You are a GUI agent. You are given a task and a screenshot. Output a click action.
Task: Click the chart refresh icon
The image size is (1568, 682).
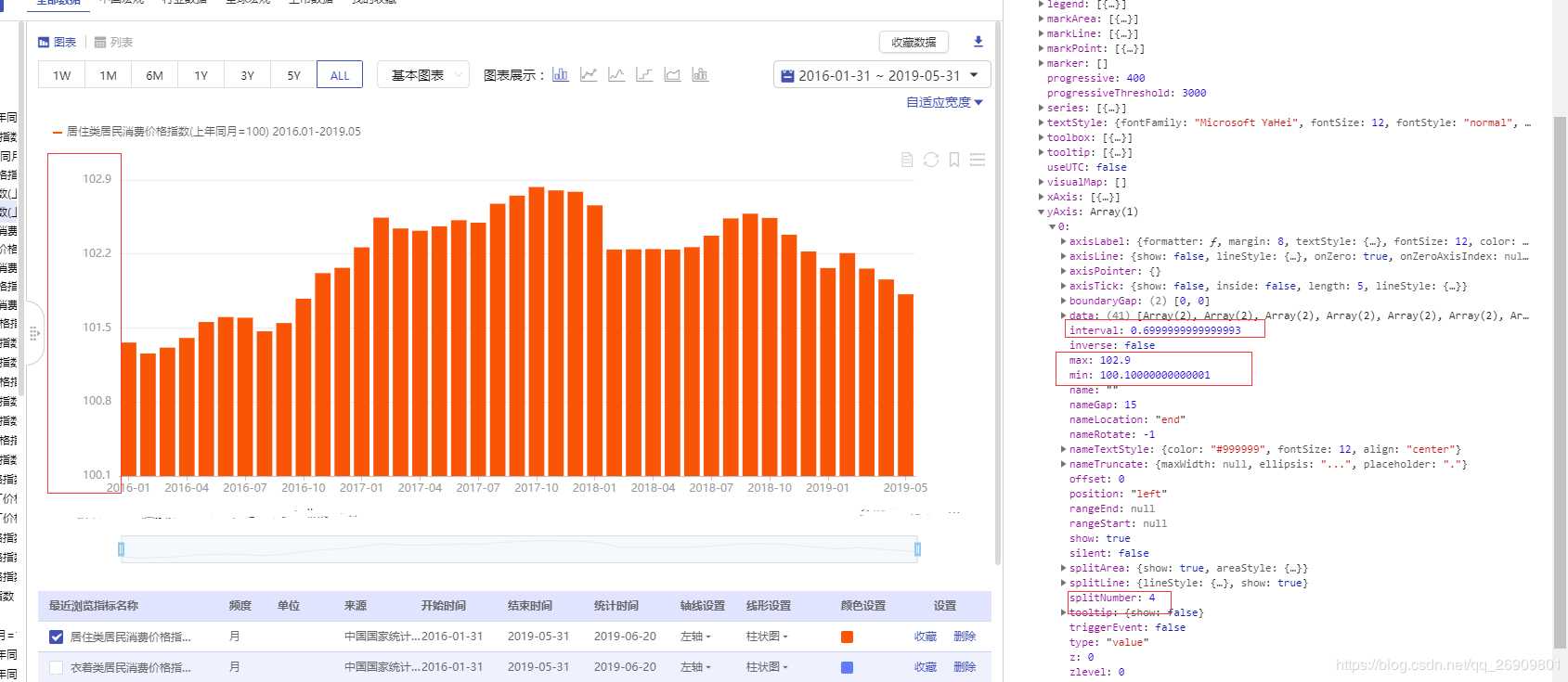coord(930,160)
